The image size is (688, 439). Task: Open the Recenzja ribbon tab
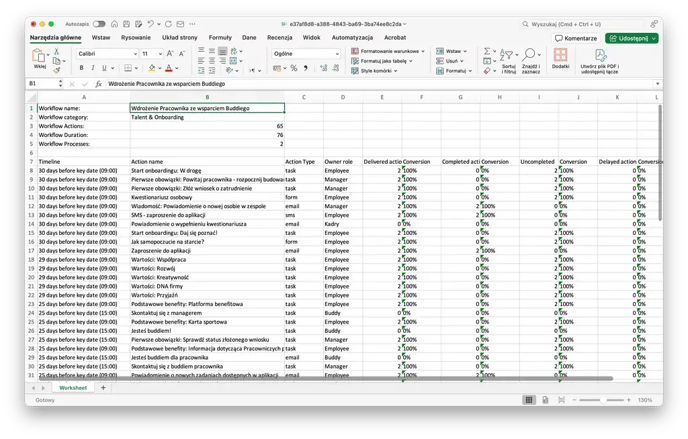click(x=279, y=36)
